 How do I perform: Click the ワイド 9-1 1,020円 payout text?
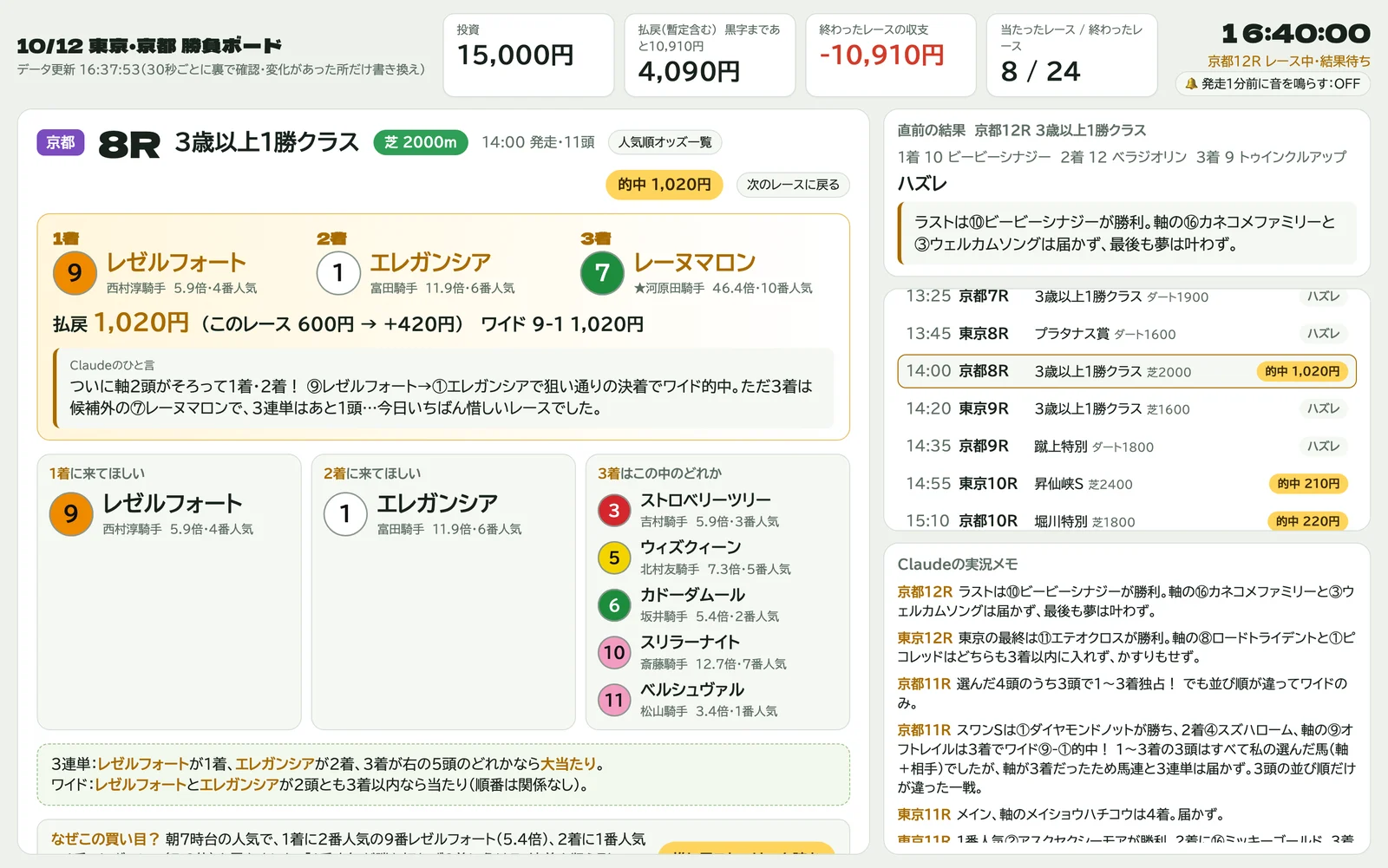click(562, 324)
